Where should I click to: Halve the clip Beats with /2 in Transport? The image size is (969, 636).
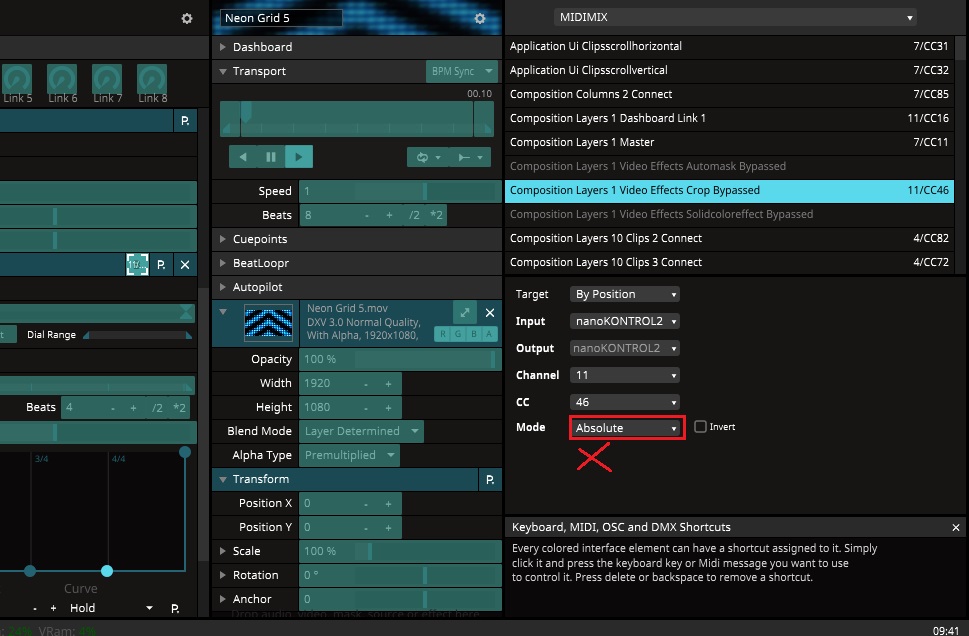(x=414, y=215)
